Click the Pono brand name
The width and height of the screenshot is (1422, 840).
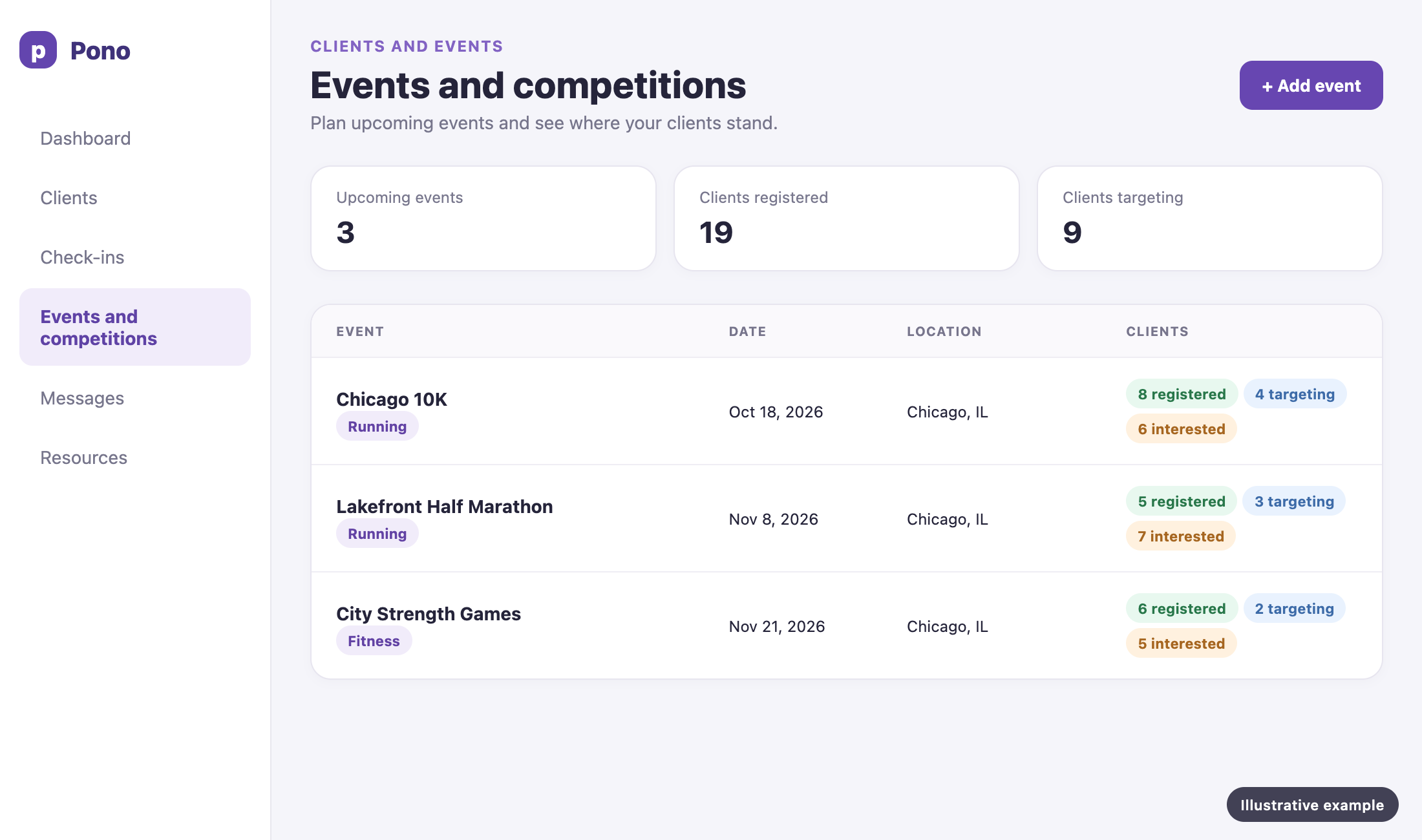pyautogui.click(x=100, y=51)
